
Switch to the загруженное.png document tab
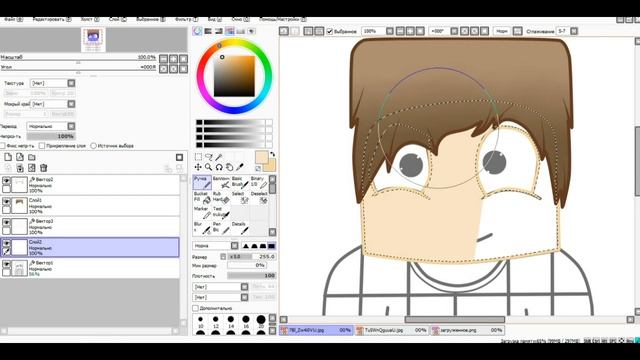467,330
